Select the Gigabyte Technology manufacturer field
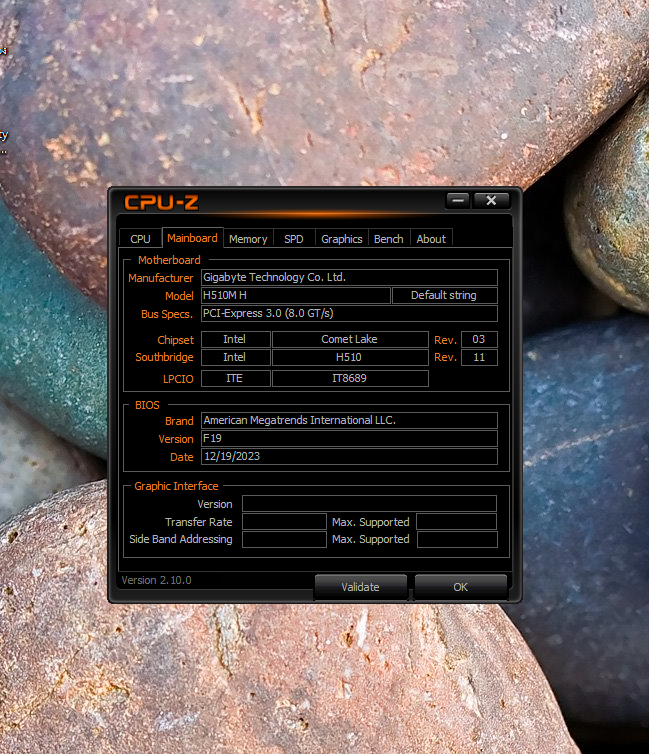This screenshot has width=649, height=754. (x=349, y=277)
